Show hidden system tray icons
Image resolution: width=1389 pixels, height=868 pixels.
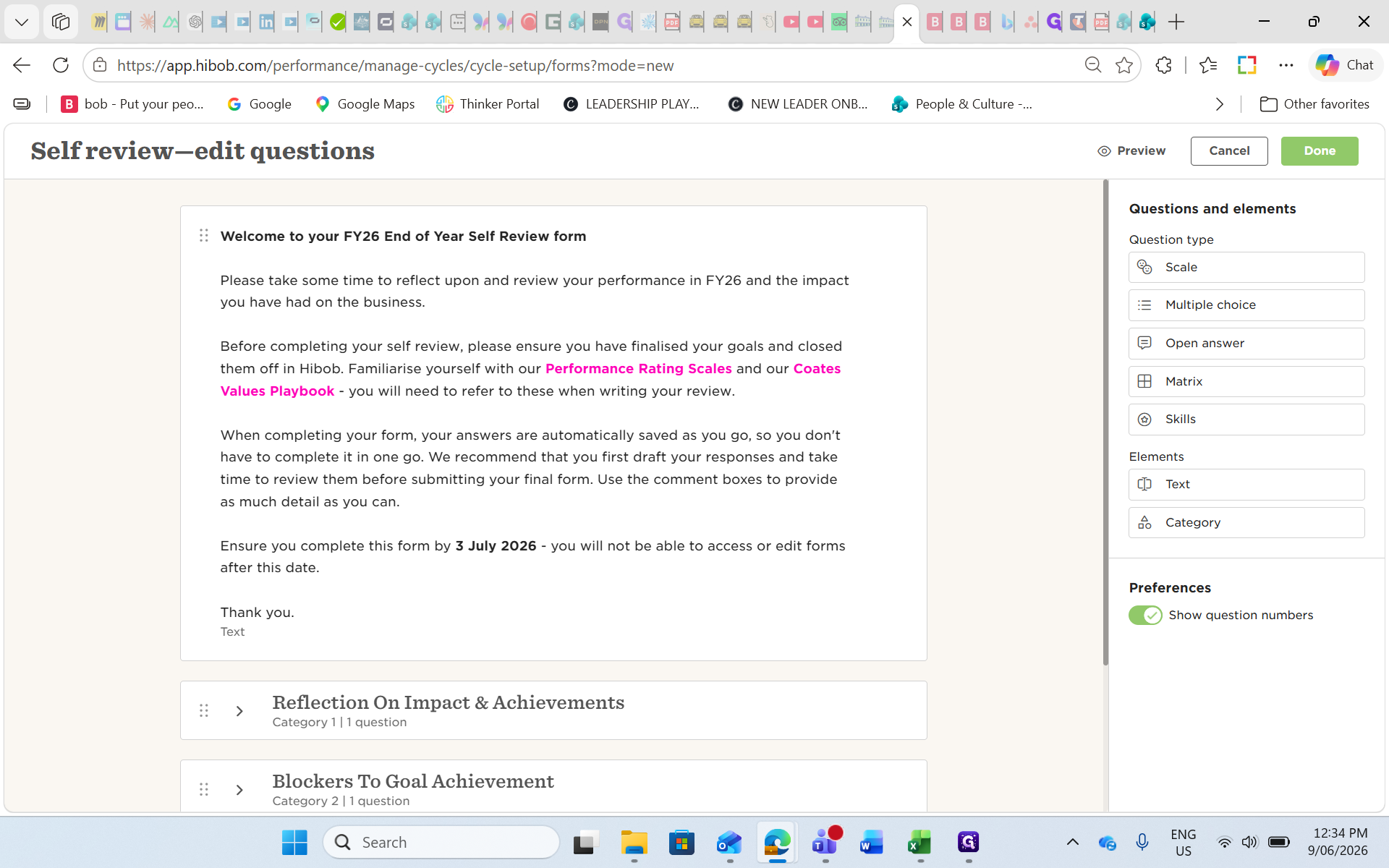1073,842
